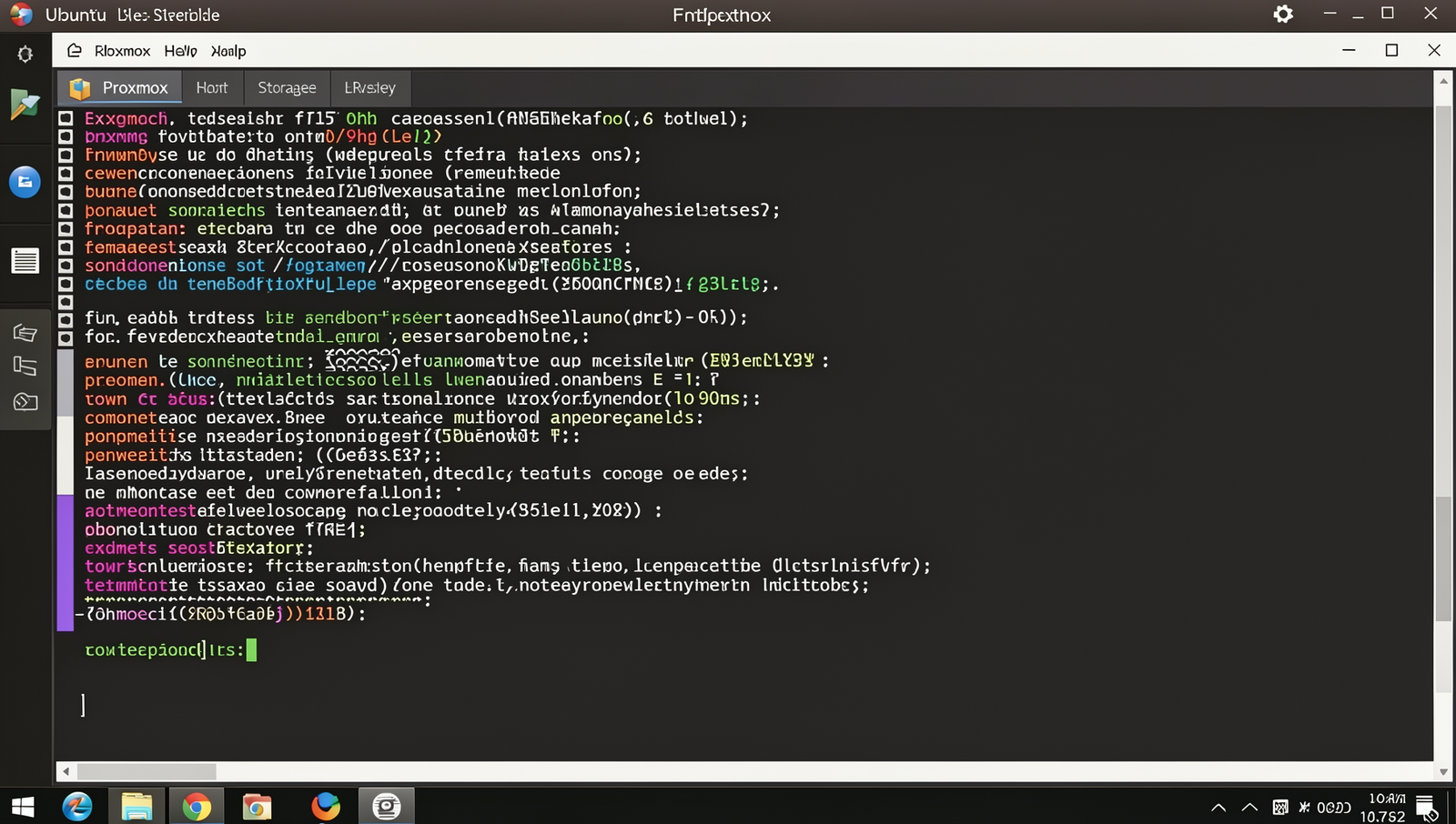Image resolution: width=1456 pixels, height=824 pixels.
Task: Click left arrow of horizontal scrollbar
Action: tap(65, 771)
